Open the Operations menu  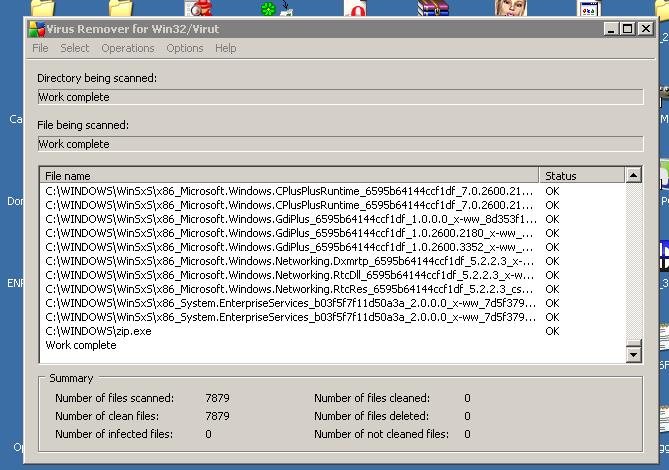click(128, 48)
